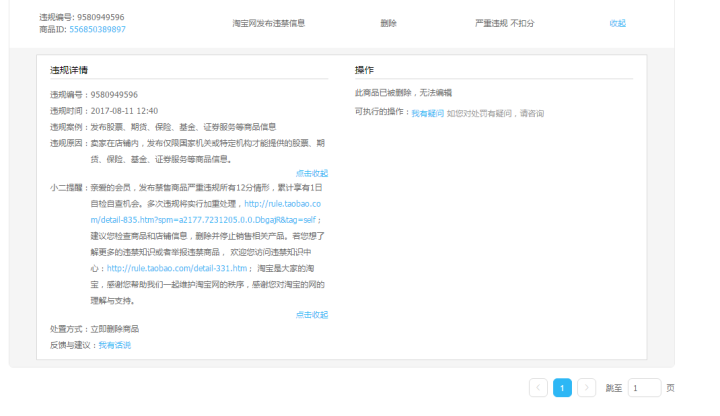
Task: Collapse 违规原因 text with 点击收起
Action: 311,173
